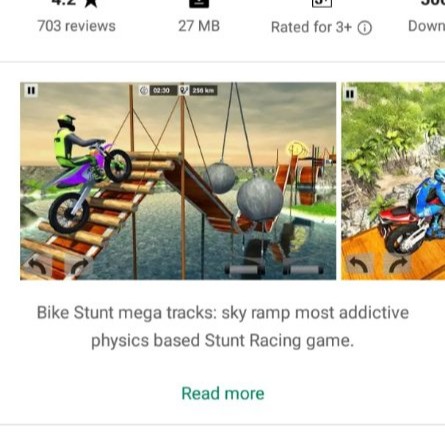Click the pause icon in the second screenshot
The height and width of the screenshot is (445, 445).
[350, 94]
